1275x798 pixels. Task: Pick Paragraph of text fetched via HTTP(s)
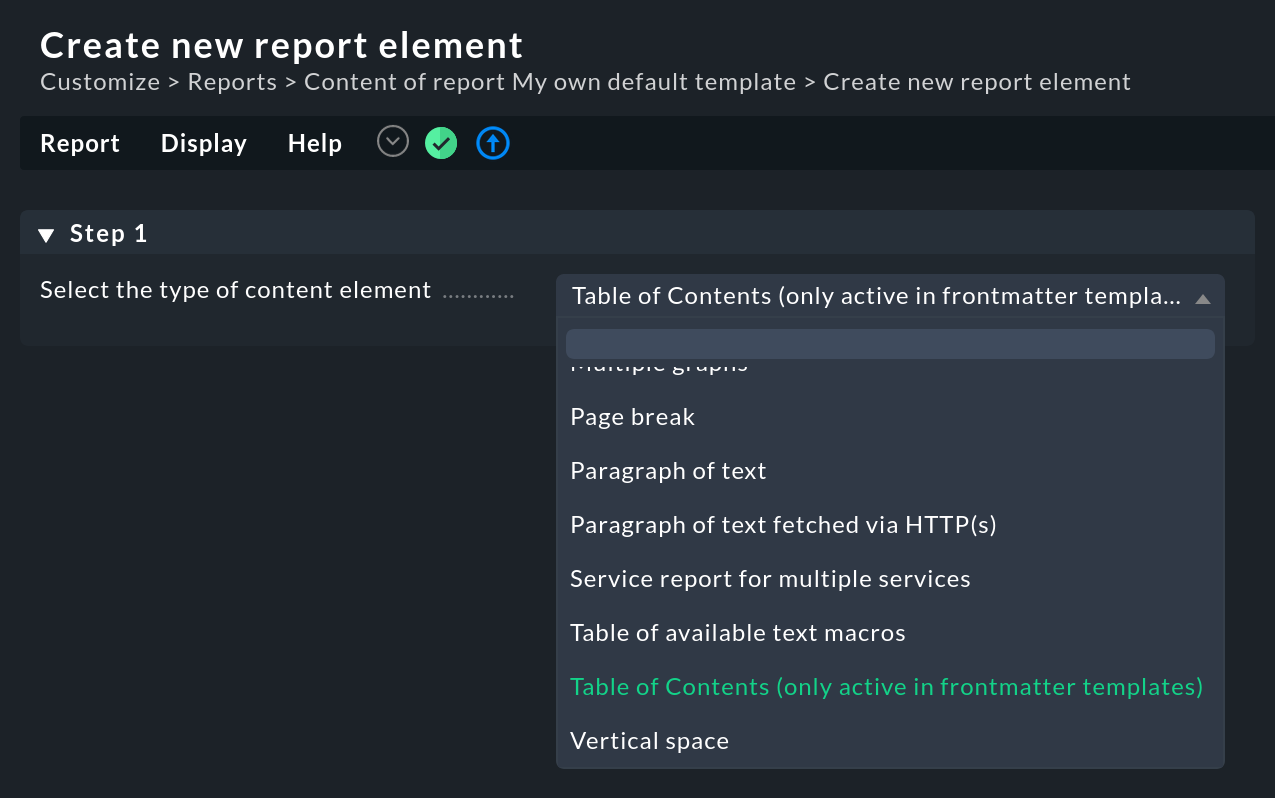pos(783,525)
